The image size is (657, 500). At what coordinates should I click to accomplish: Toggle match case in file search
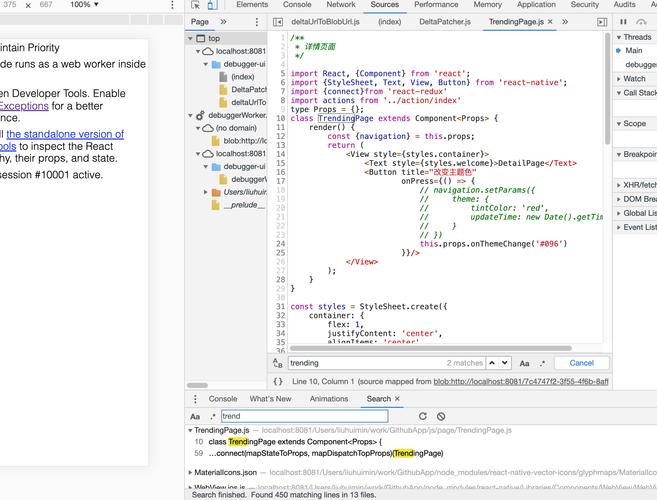coord(524,363)
